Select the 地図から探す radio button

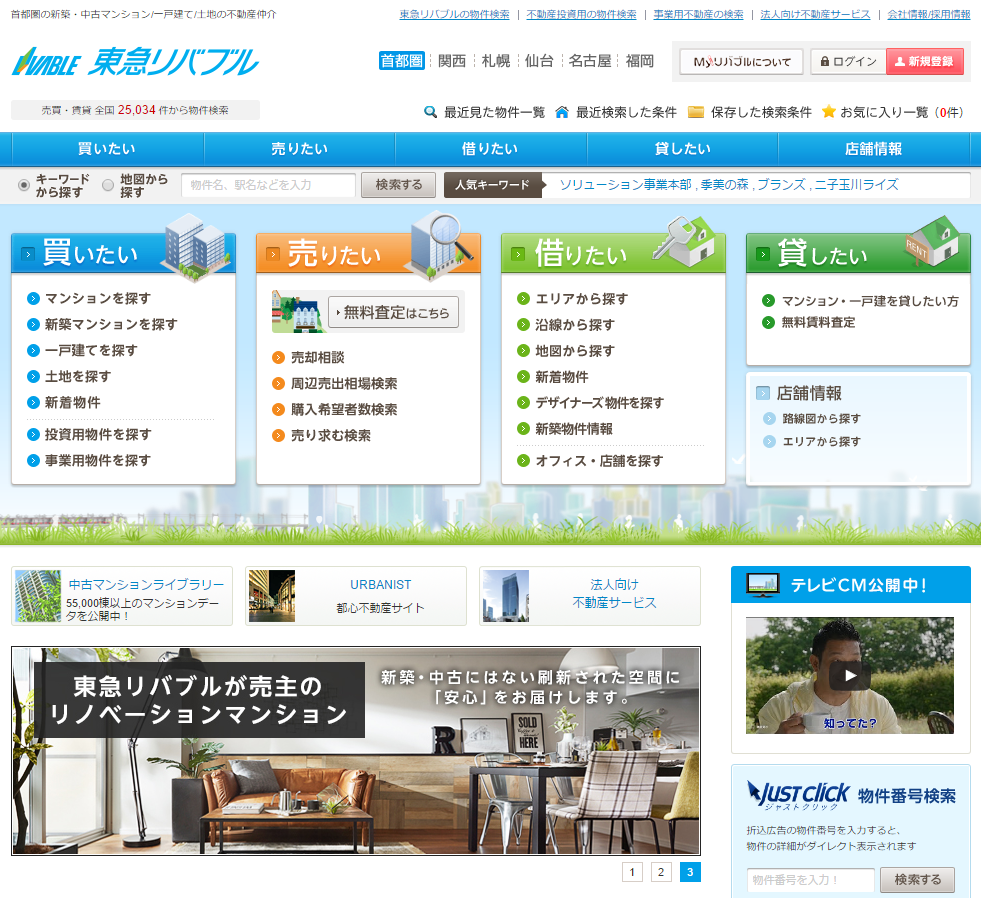tap(108, 185)
